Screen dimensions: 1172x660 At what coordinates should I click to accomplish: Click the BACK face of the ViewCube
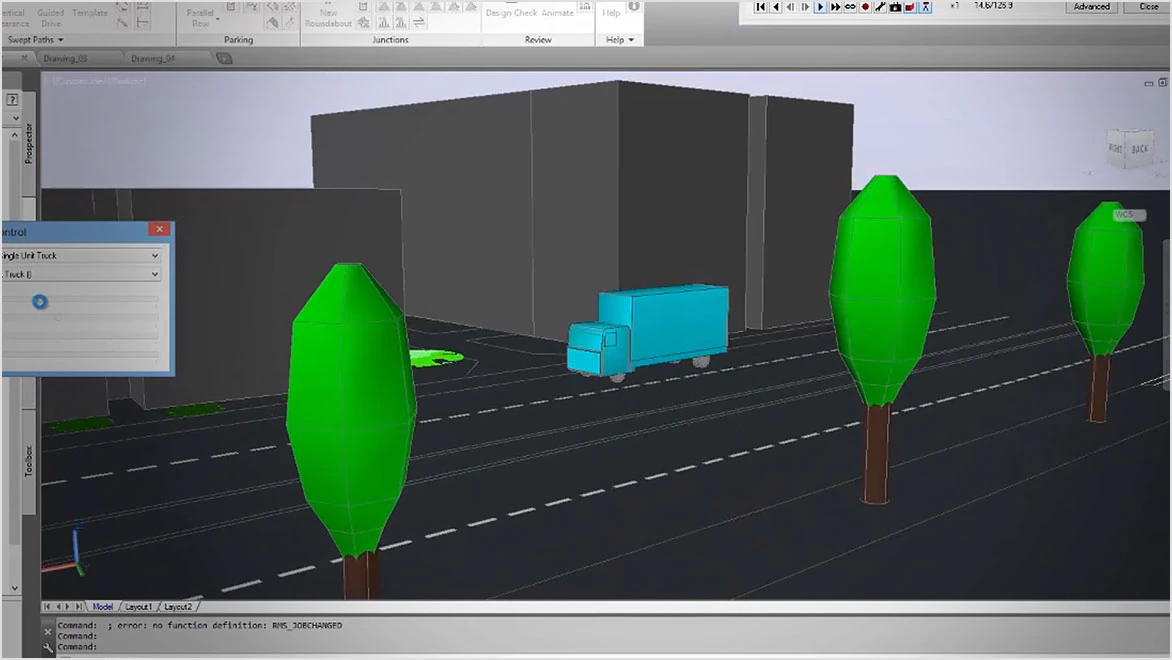[x=1139, y=149]
